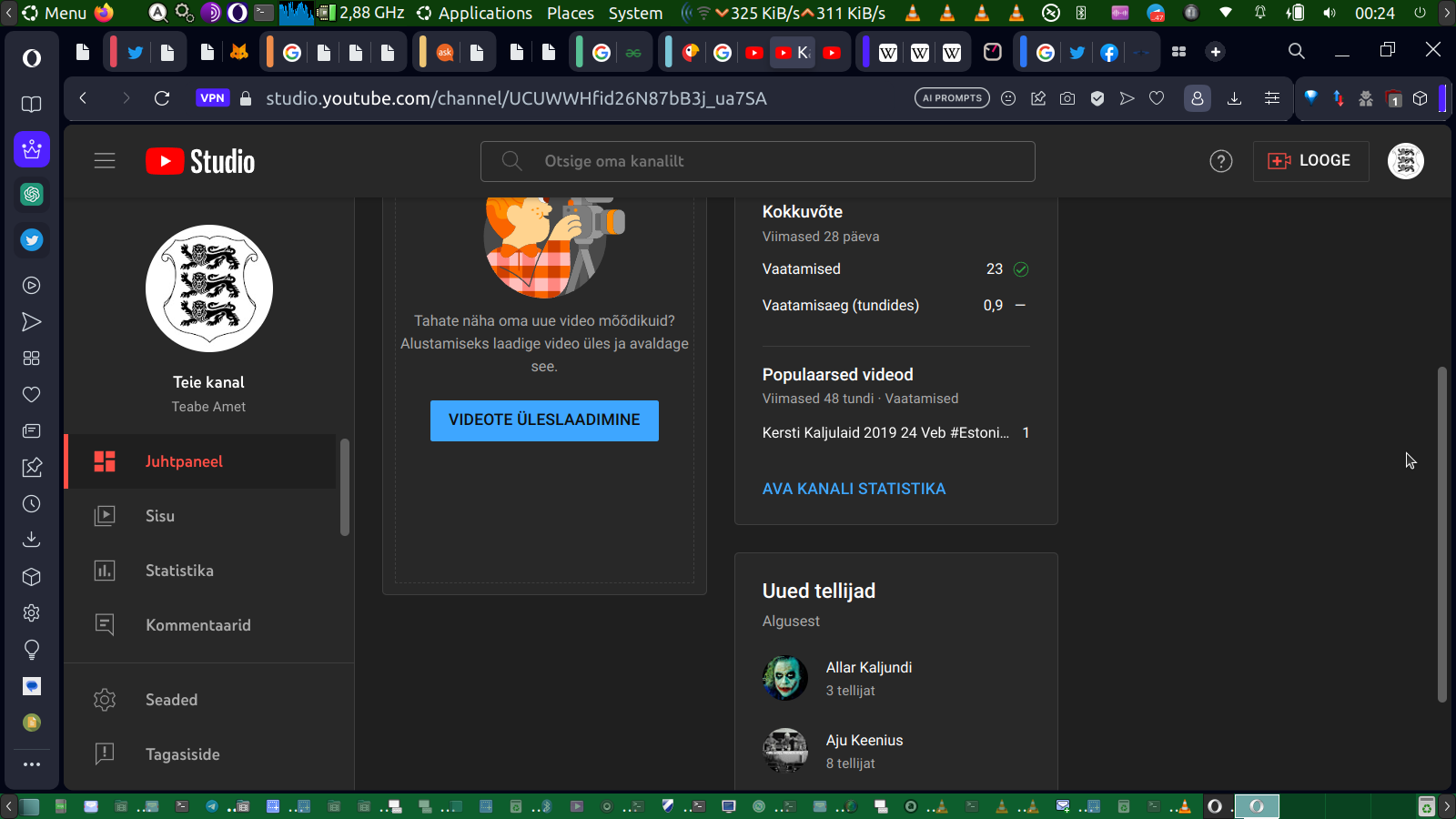Focus the 'Otsige oma kanalilt' search field
Viewport: 1456px width, 819px height.
coord(758,161)
